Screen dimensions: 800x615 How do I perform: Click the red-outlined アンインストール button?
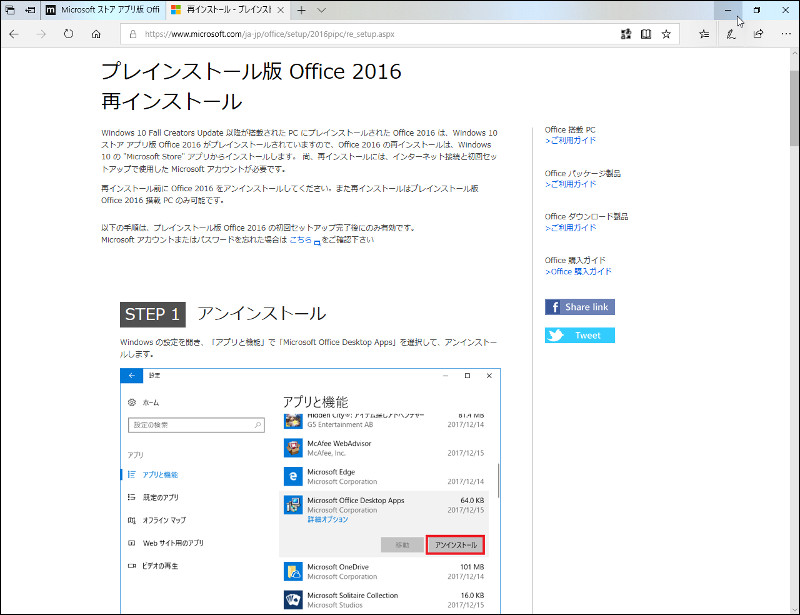tap(456, 545)
